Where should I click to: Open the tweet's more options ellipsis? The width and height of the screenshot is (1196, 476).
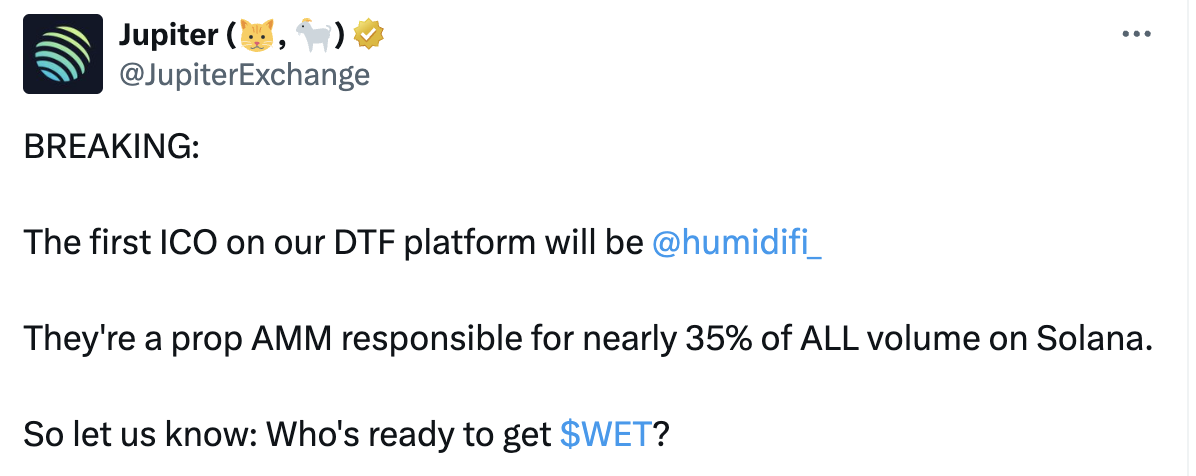[1138, 33]
